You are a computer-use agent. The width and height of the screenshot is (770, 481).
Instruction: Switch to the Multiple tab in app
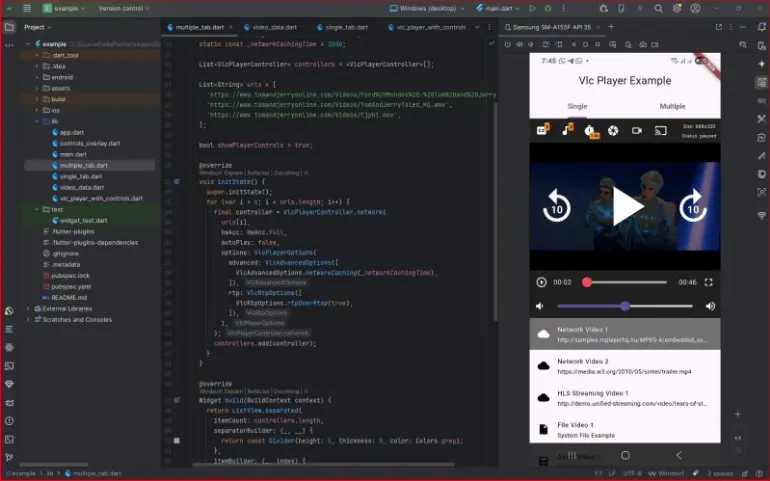pos(672,106)
